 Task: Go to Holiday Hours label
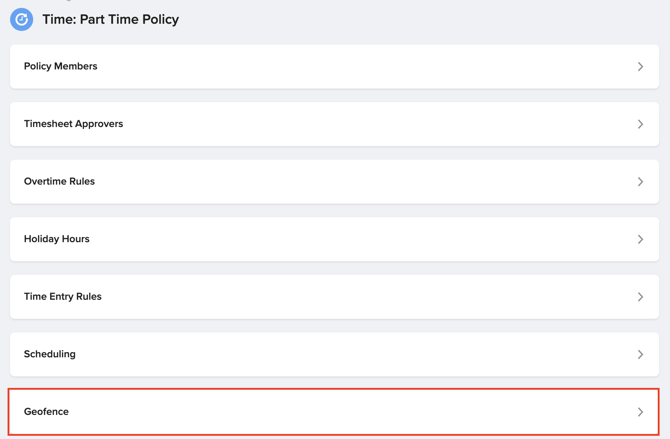[56, 239]
